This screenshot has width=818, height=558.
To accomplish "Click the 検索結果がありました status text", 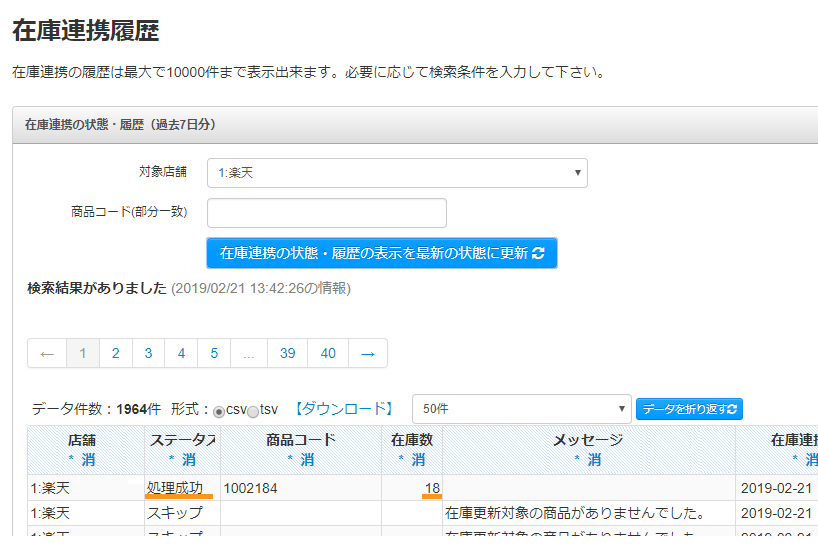I will click(97, 288).
